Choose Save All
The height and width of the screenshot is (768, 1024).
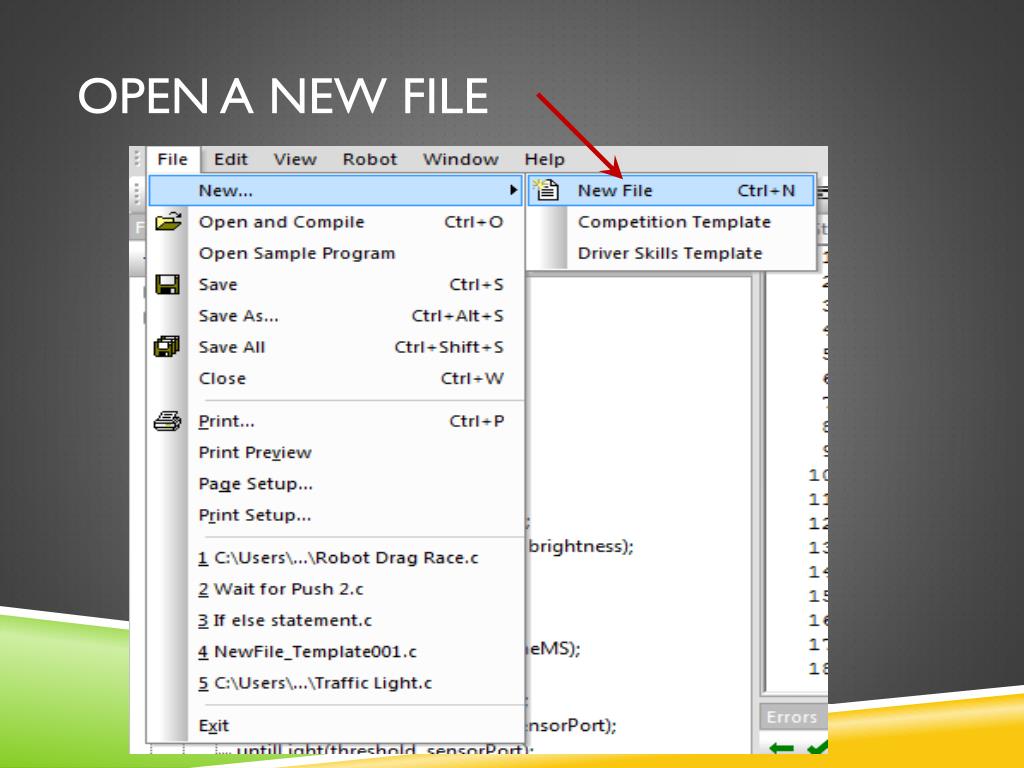pos(336,347)
